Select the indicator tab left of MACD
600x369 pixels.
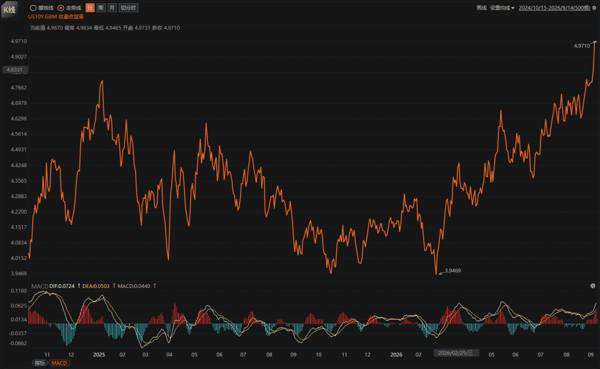coord(39,363)
